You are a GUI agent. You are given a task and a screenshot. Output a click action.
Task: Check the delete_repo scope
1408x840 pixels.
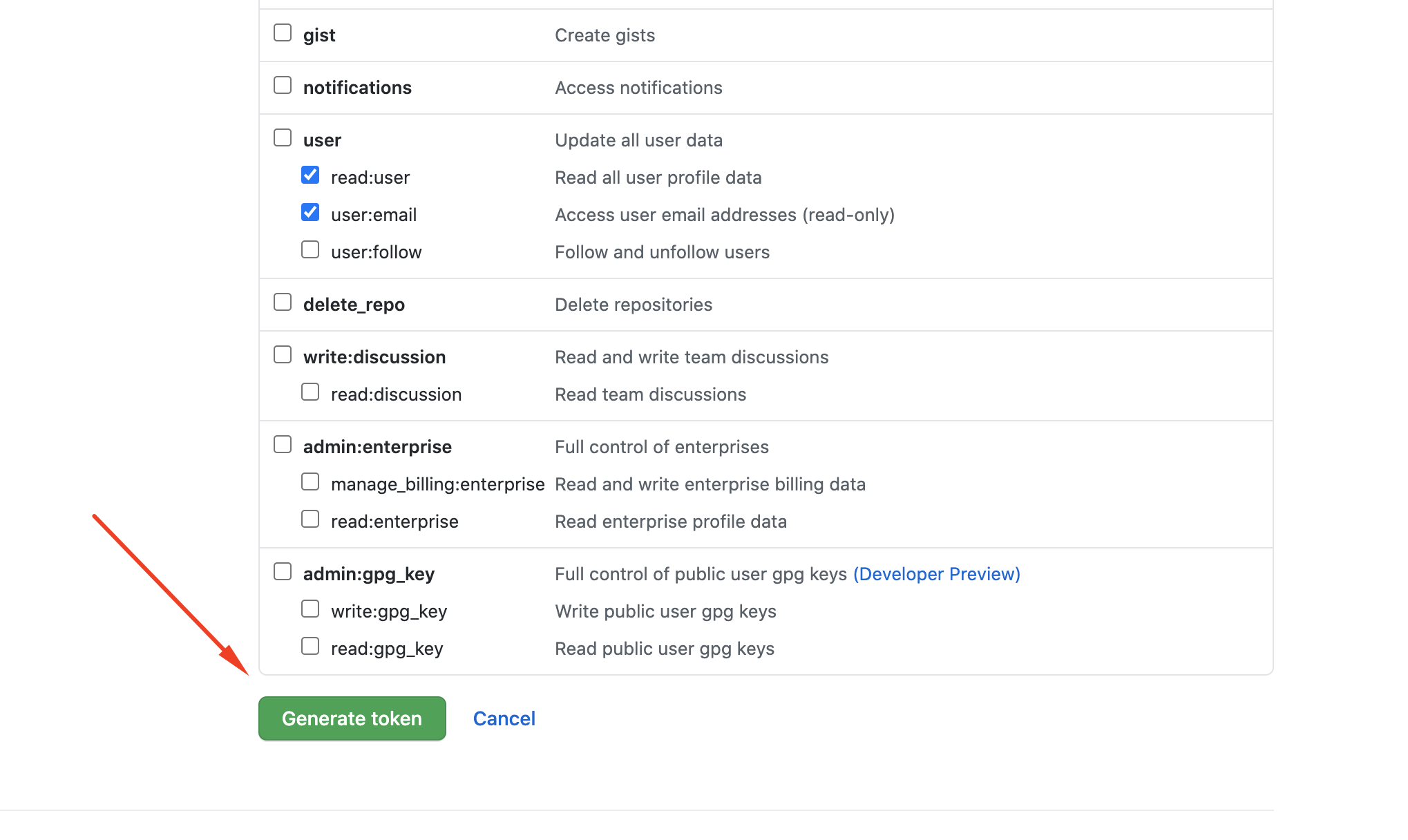tap(283, 301)
